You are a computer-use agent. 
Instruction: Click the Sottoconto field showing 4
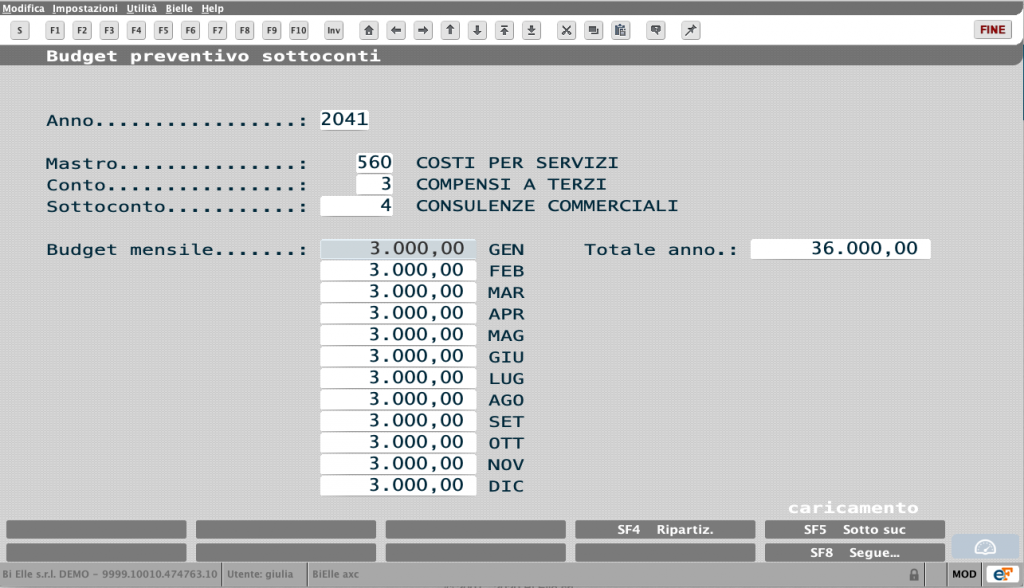click(356, 206)
